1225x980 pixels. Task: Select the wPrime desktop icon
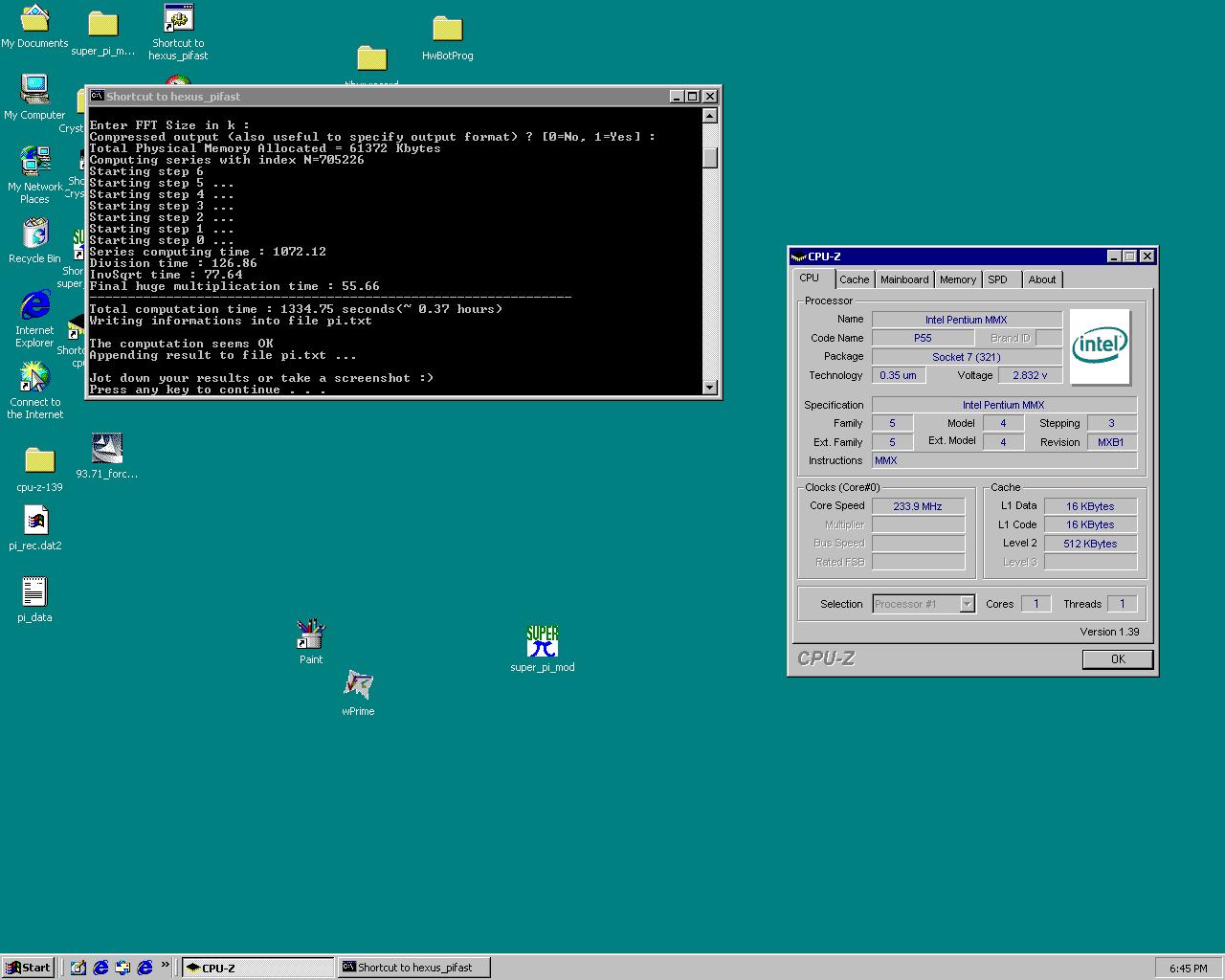pyautogui.click(x=358, y=693)
